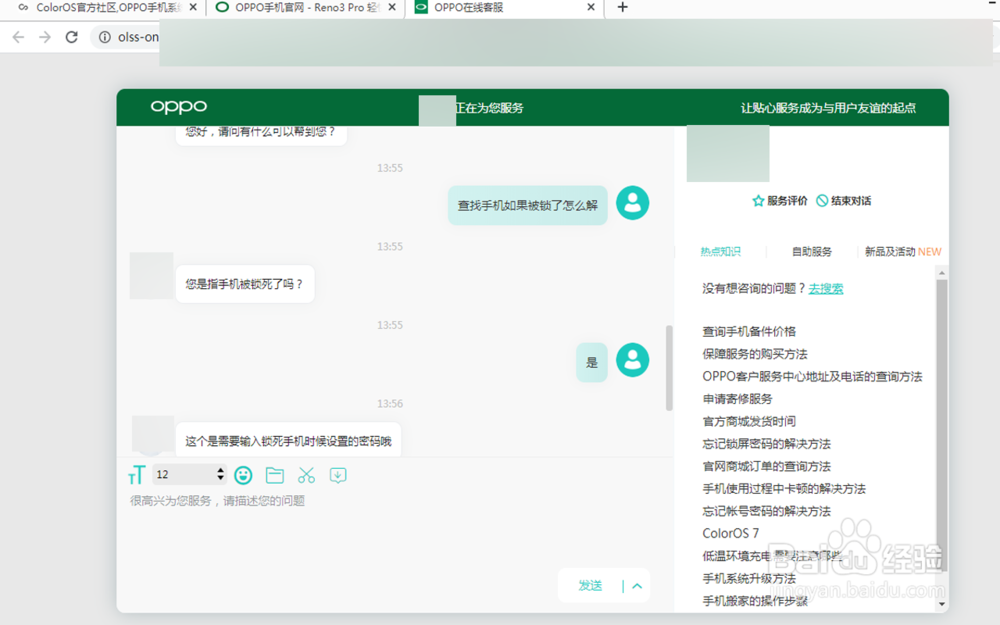
Task: Open 忘记锁屏密码的解决方法 topic
Action: [767, 444]
